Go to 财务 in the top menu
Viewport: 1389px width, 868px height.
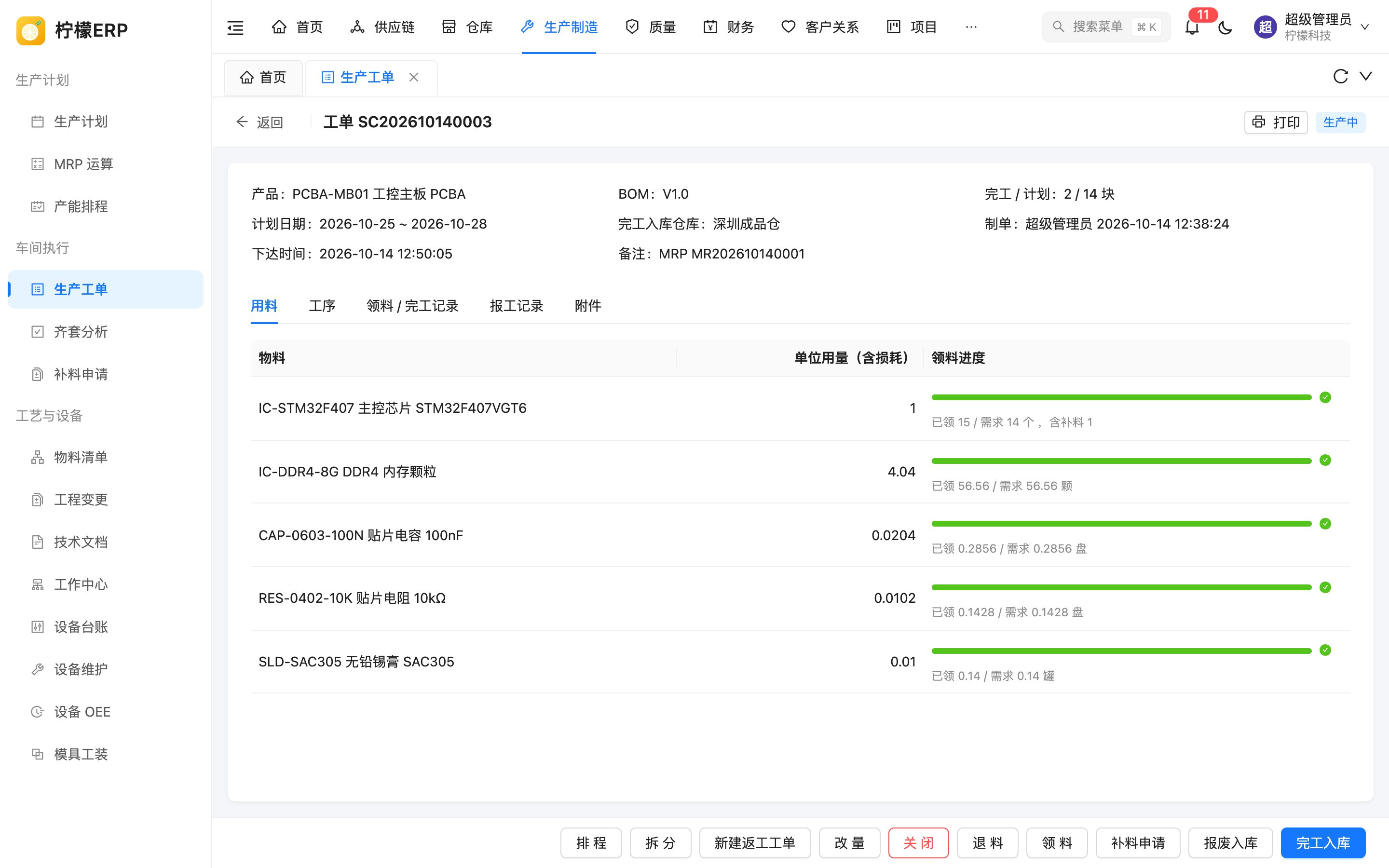[728, 27]
